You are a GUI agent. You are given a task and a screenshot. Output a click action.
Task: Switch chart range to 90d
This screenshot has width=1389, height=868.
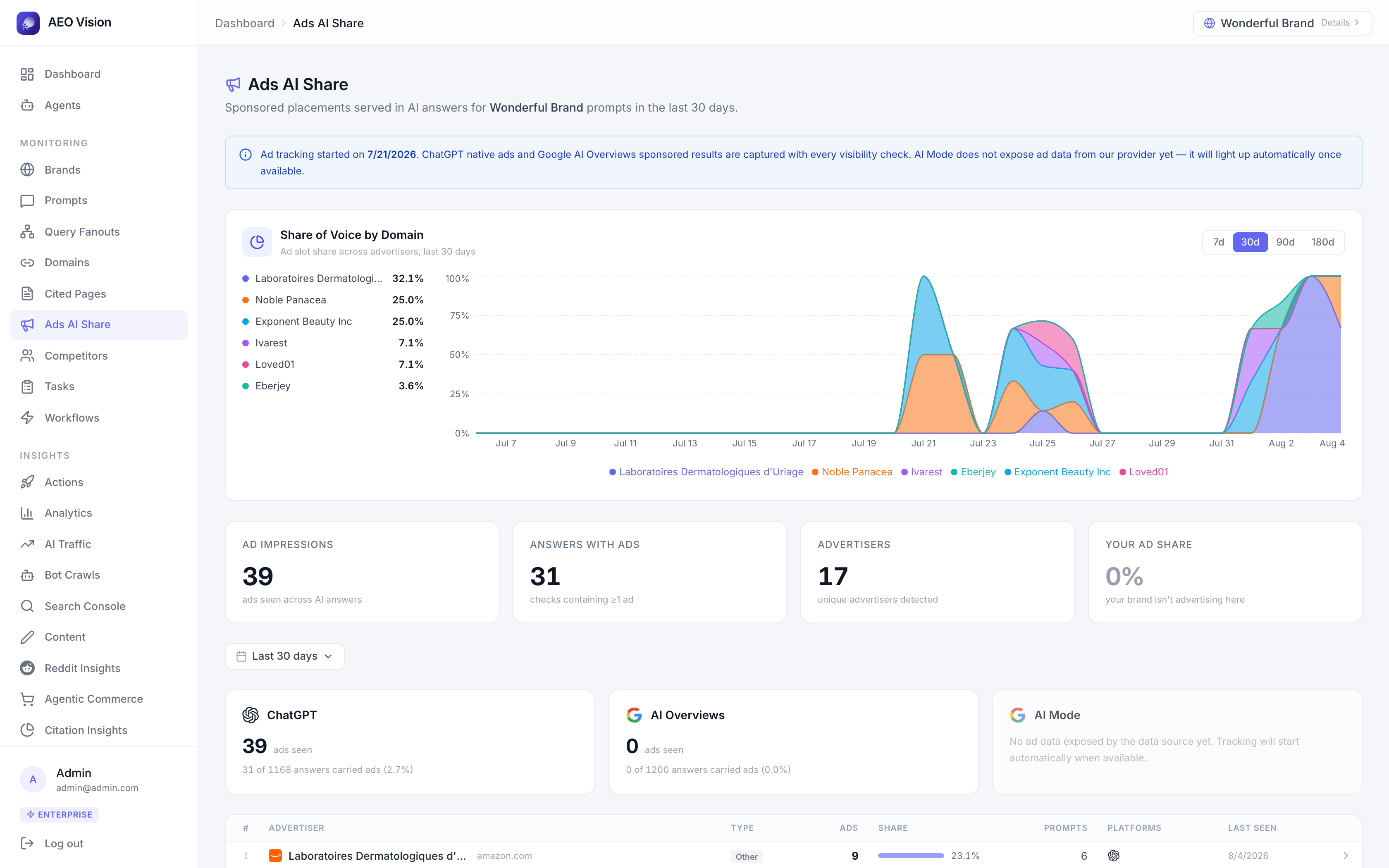point(1285,242)
